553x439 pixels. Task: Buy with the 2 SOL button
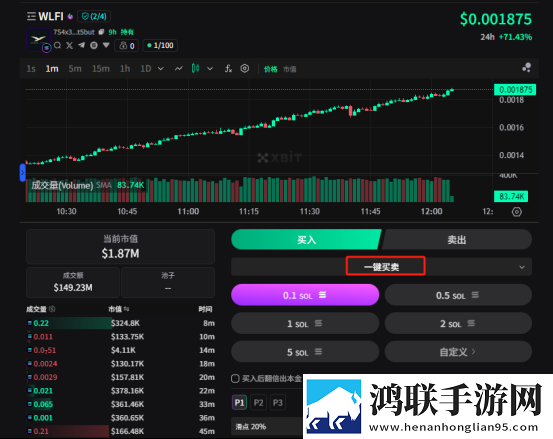[x=458, y=323]
